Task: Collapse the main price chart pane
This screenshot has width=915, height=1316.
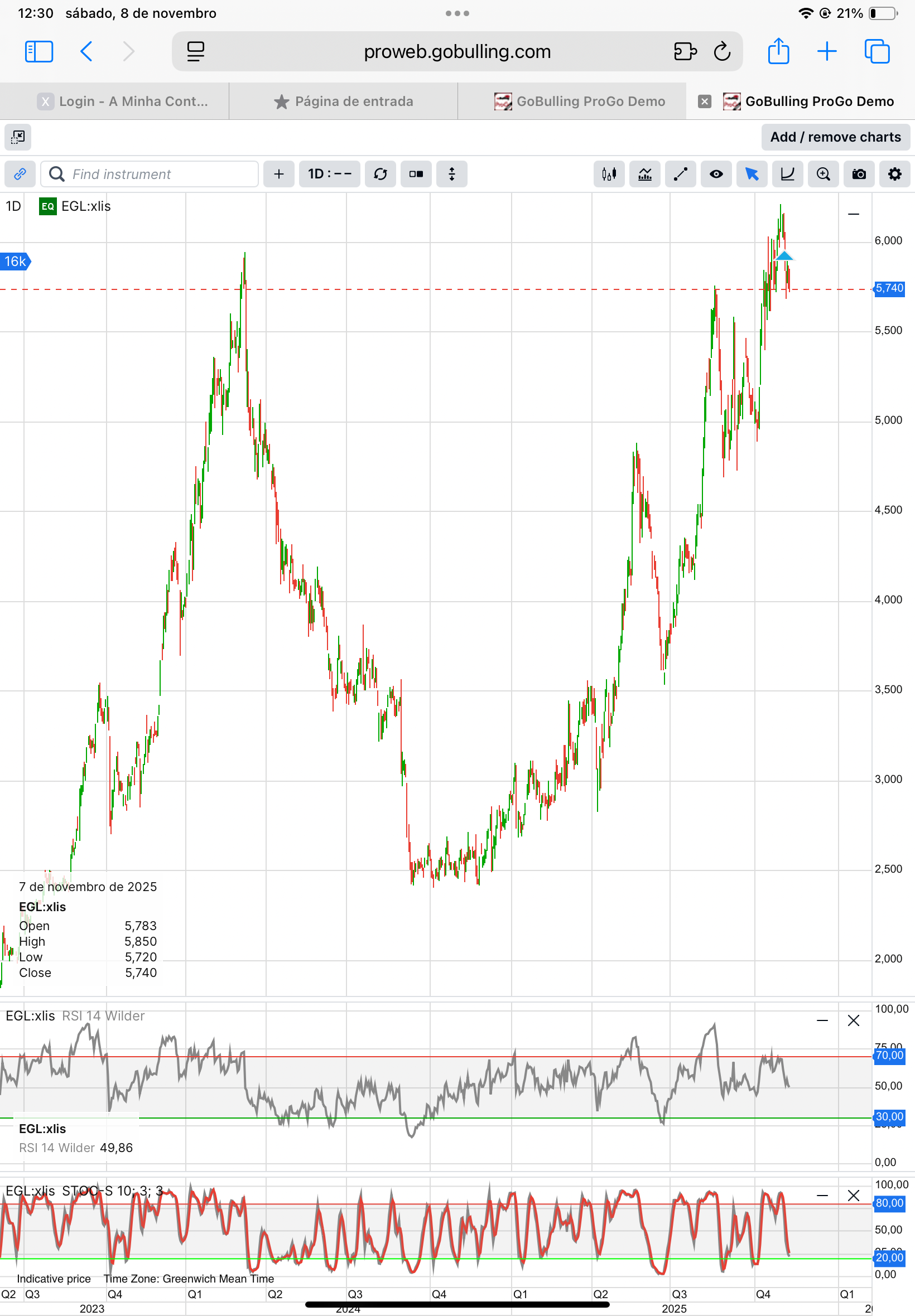Action: (854, 214)
